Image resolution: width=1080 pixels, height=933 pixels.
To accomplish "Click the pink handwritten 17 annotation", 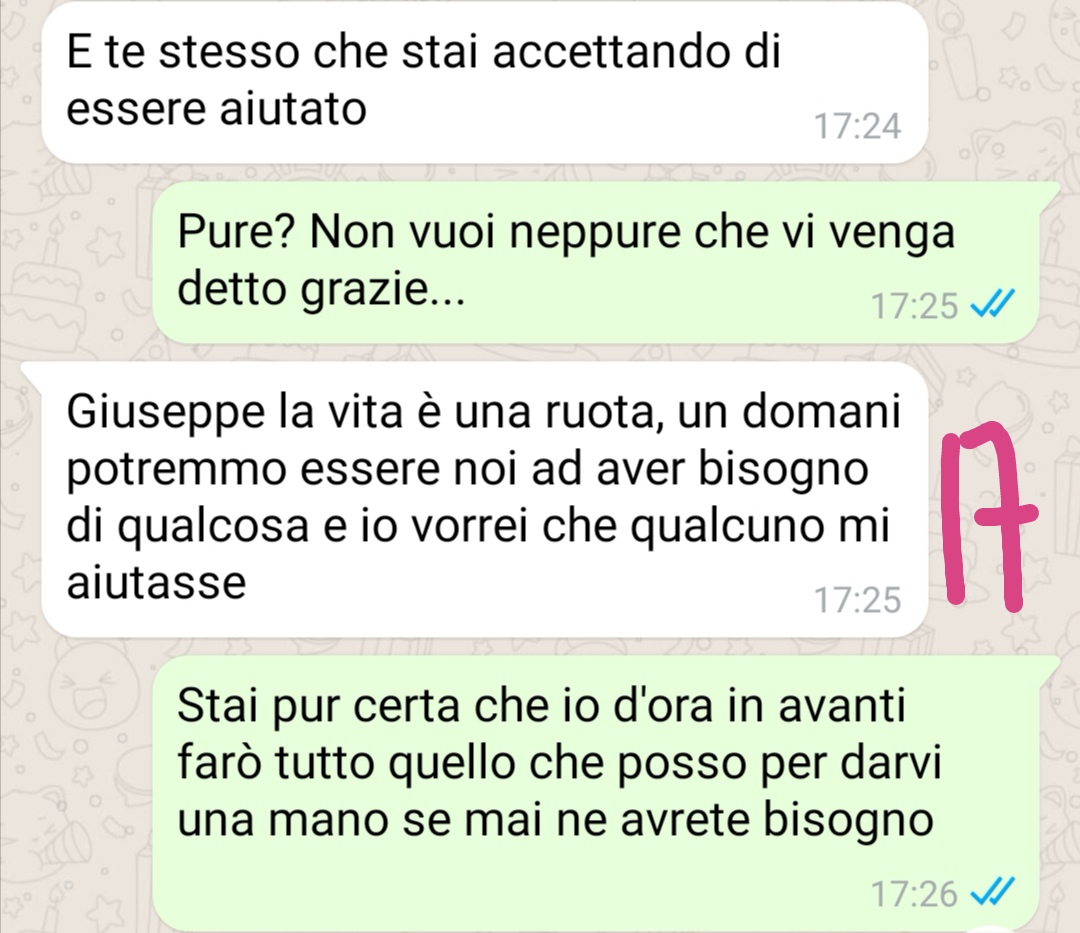I will click(x=988, y=516).
